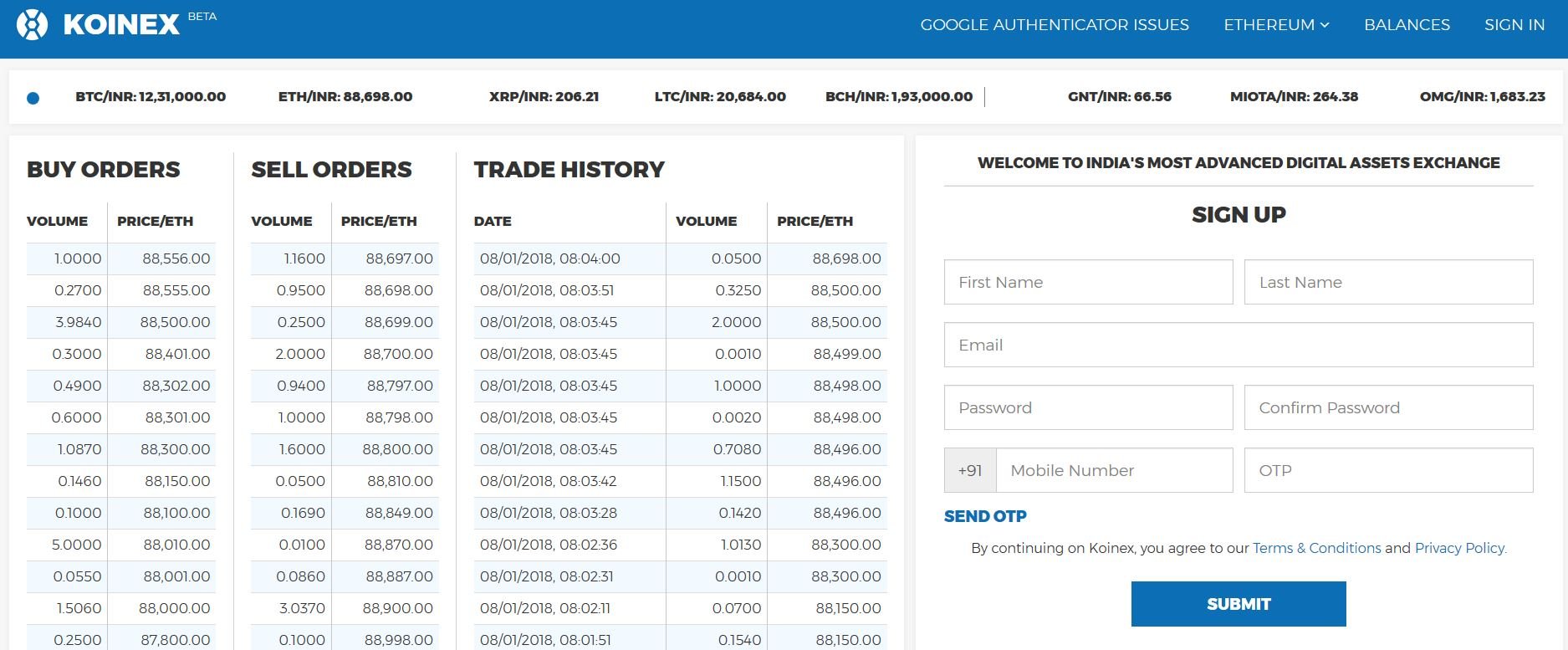This screenshot has width=1568, height=650.
Task: Click buy order price 88,302.00
Action: point(176,386)
